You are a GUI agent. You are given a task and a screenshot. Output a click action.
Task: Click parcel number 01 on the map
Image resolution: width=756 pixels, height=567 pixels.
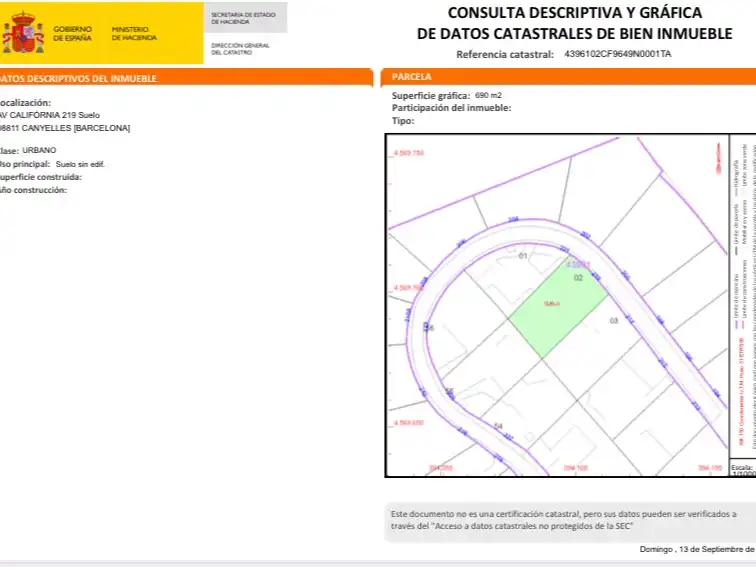coord(523,256)
